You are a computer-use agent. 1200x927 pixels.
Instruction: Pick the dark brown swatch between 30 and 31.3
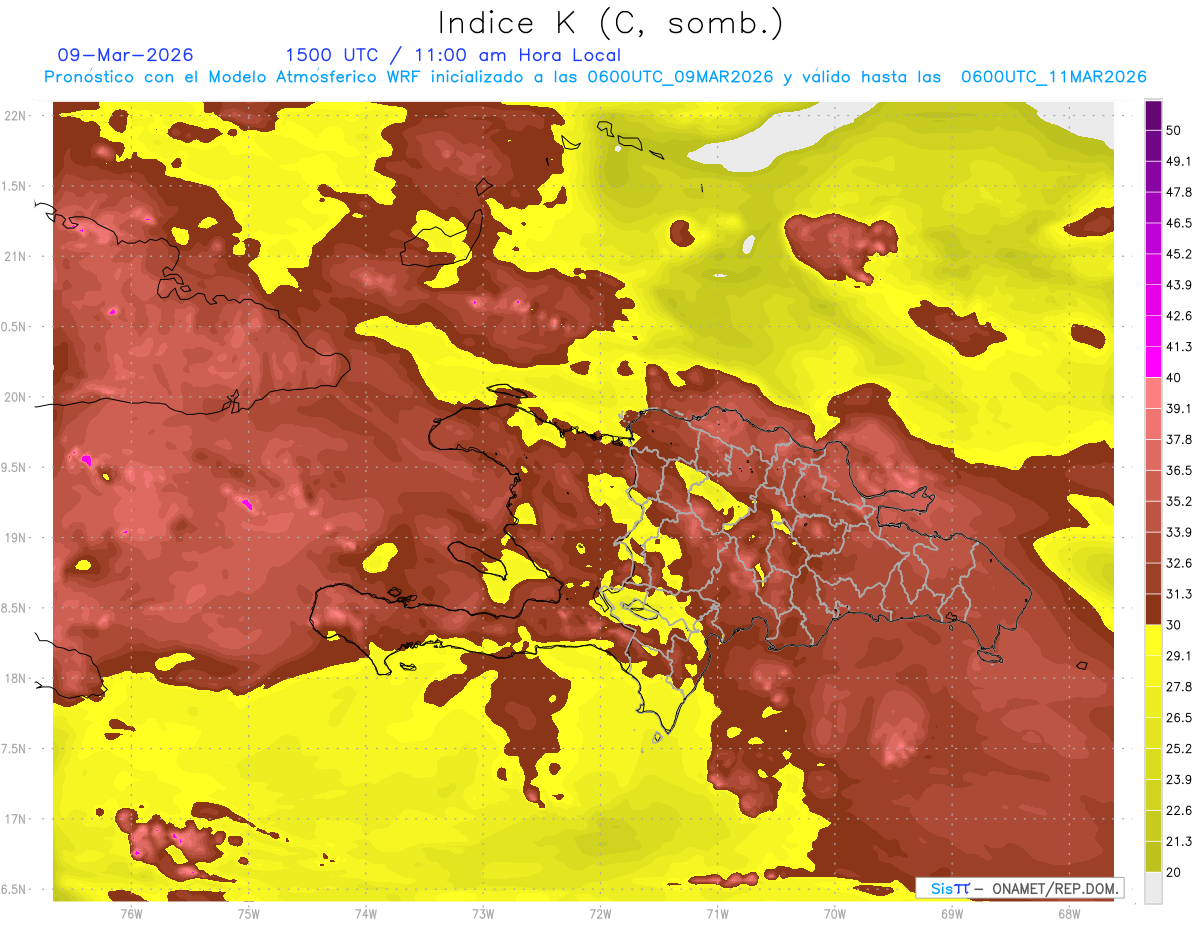click(1153, 609)
